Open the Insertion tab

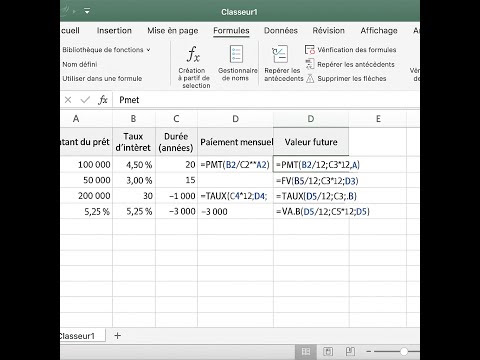tap(114, 31)
